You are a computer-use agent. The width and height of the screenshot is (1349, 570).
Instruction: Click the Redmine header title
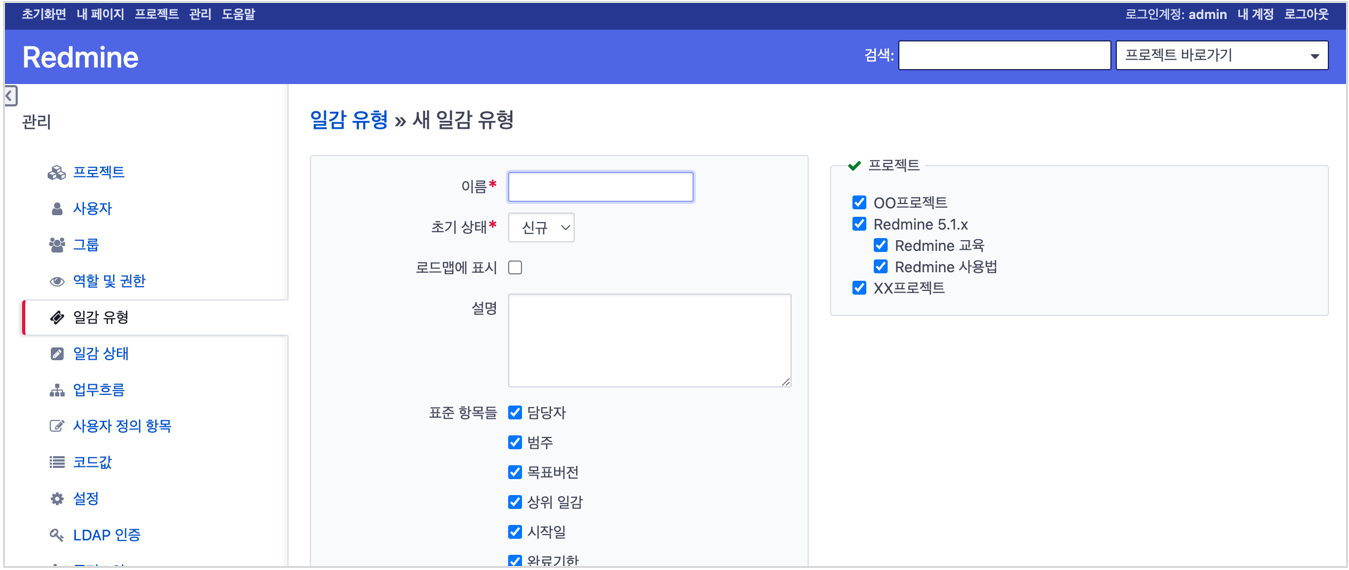pyautogui.click(x=80, y=57)
